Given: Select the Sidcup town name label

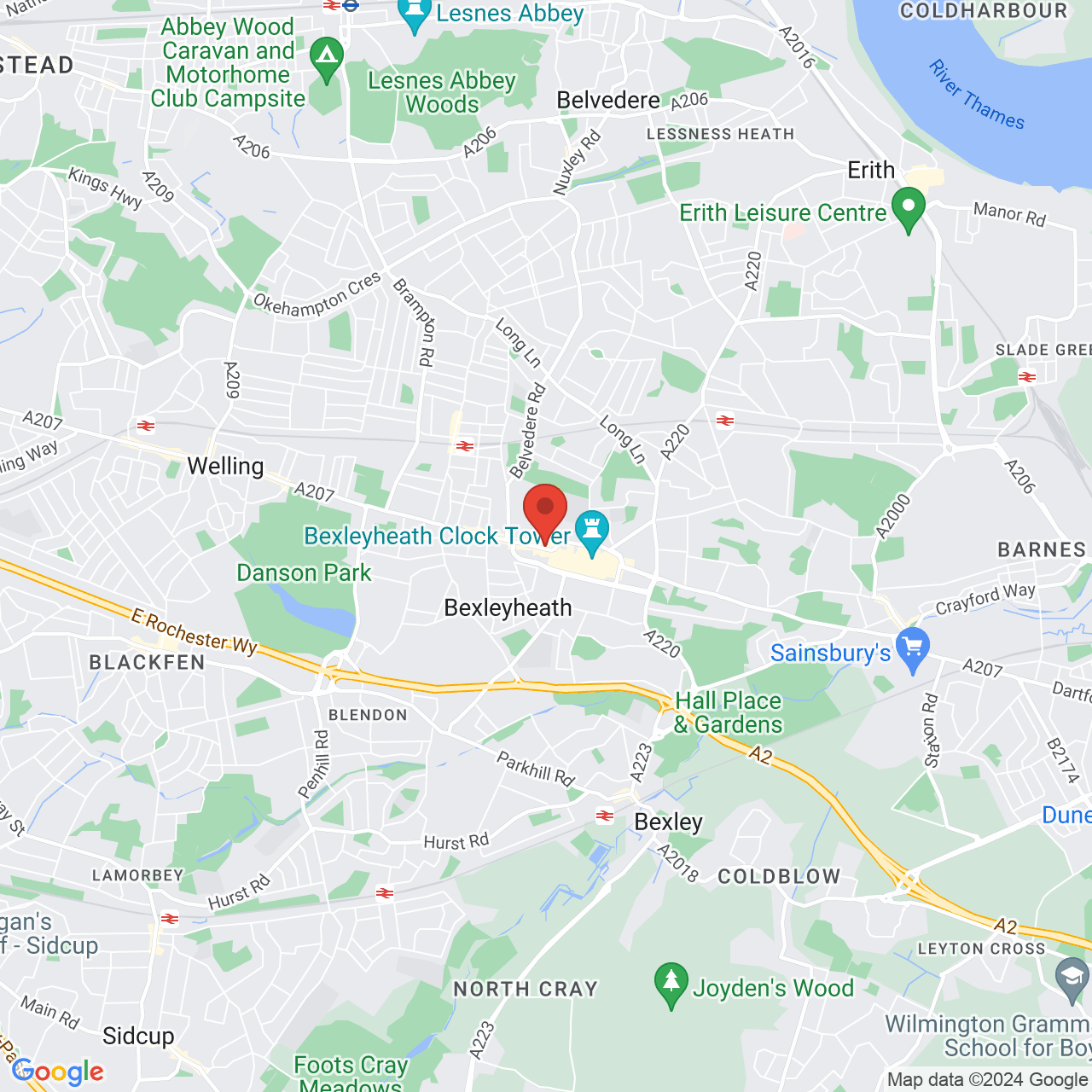Looking at the screenshot, I should click(138, 1036).
